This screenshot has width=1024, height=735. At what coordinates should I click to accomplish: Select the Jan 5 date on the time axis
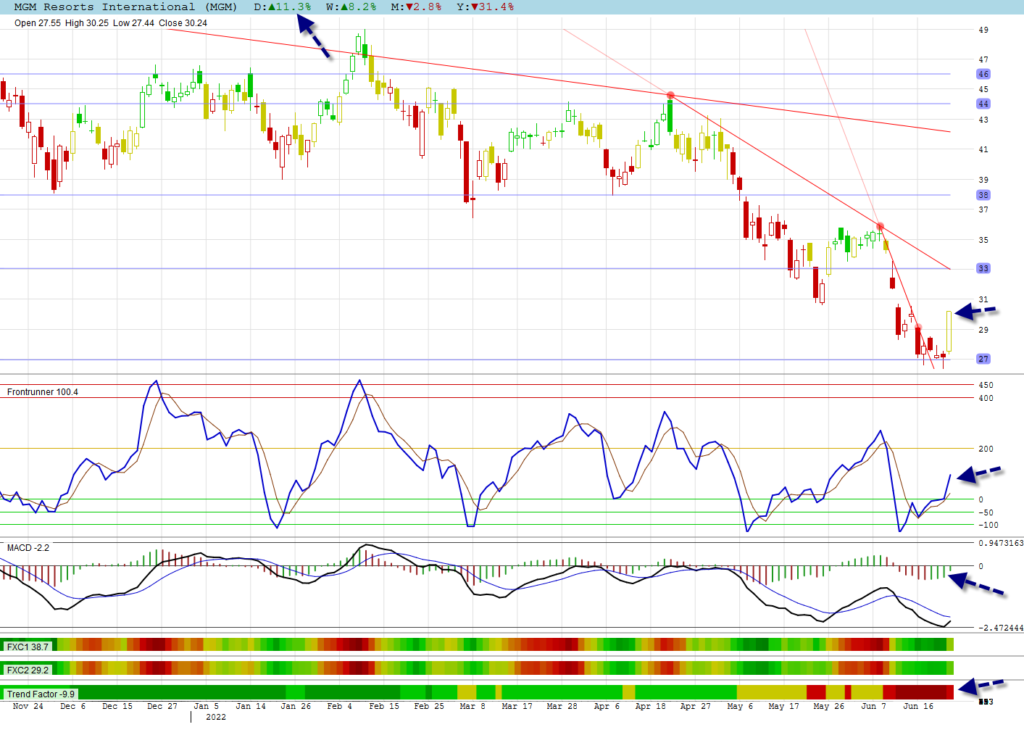tap(206, 706)
